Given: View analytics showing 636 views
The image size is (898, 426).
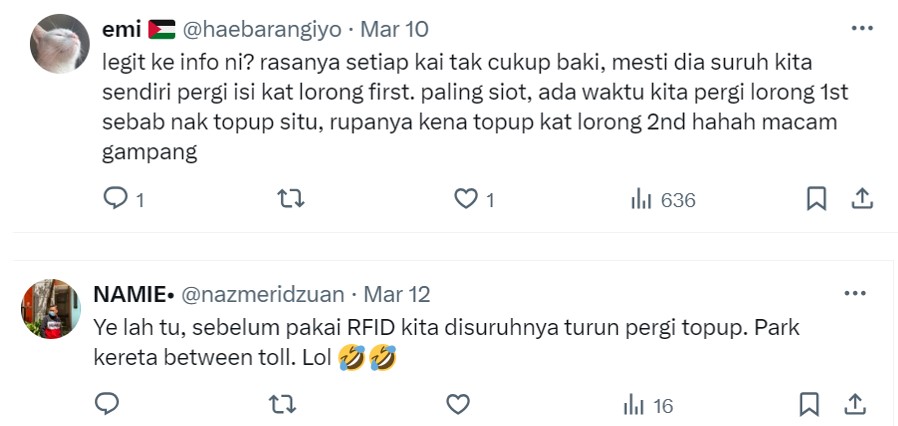Looking at the screenshot, I should [x=663, y=200].
